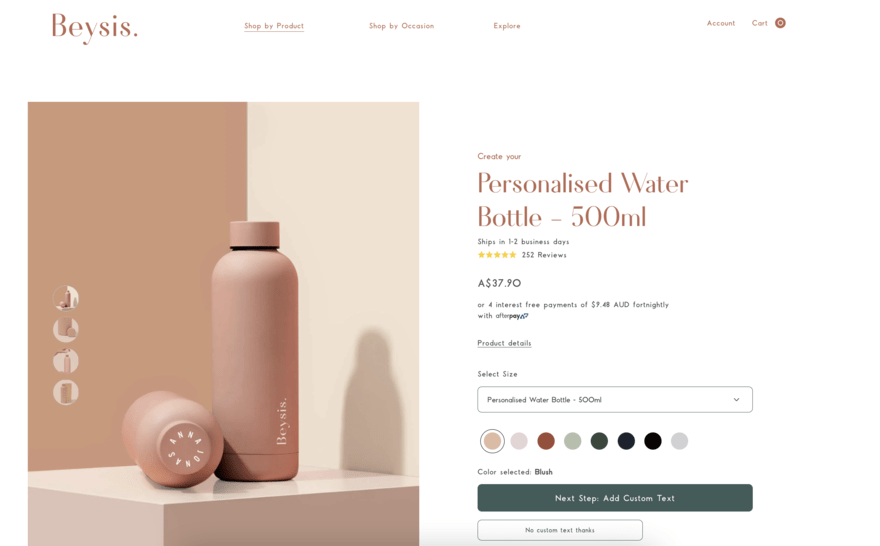Viewport: 880px width, 546px height.
Task: Open the cart item count icon
Action: [780, 23]
